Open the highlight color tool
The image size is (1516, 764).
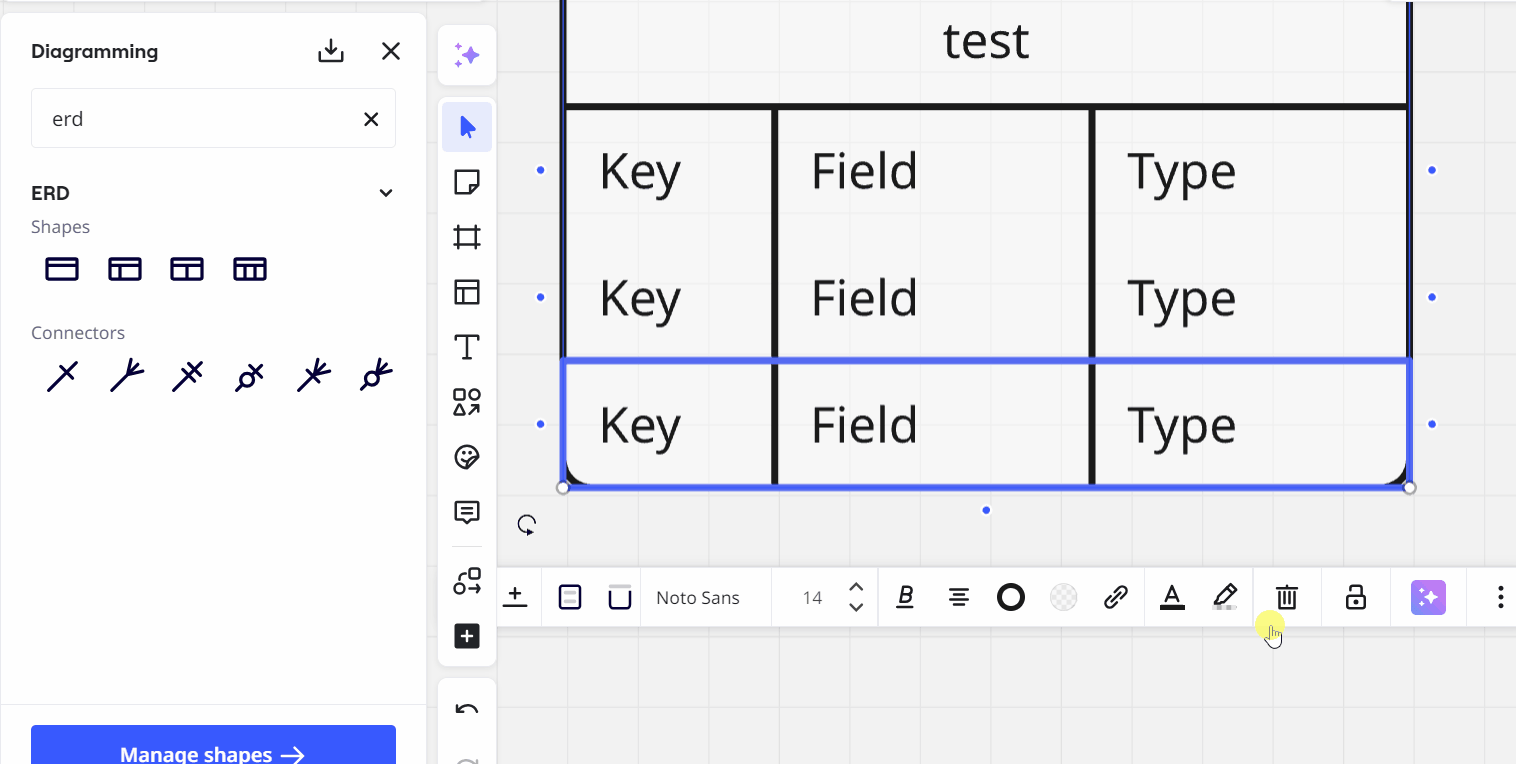pos(1225,597)
